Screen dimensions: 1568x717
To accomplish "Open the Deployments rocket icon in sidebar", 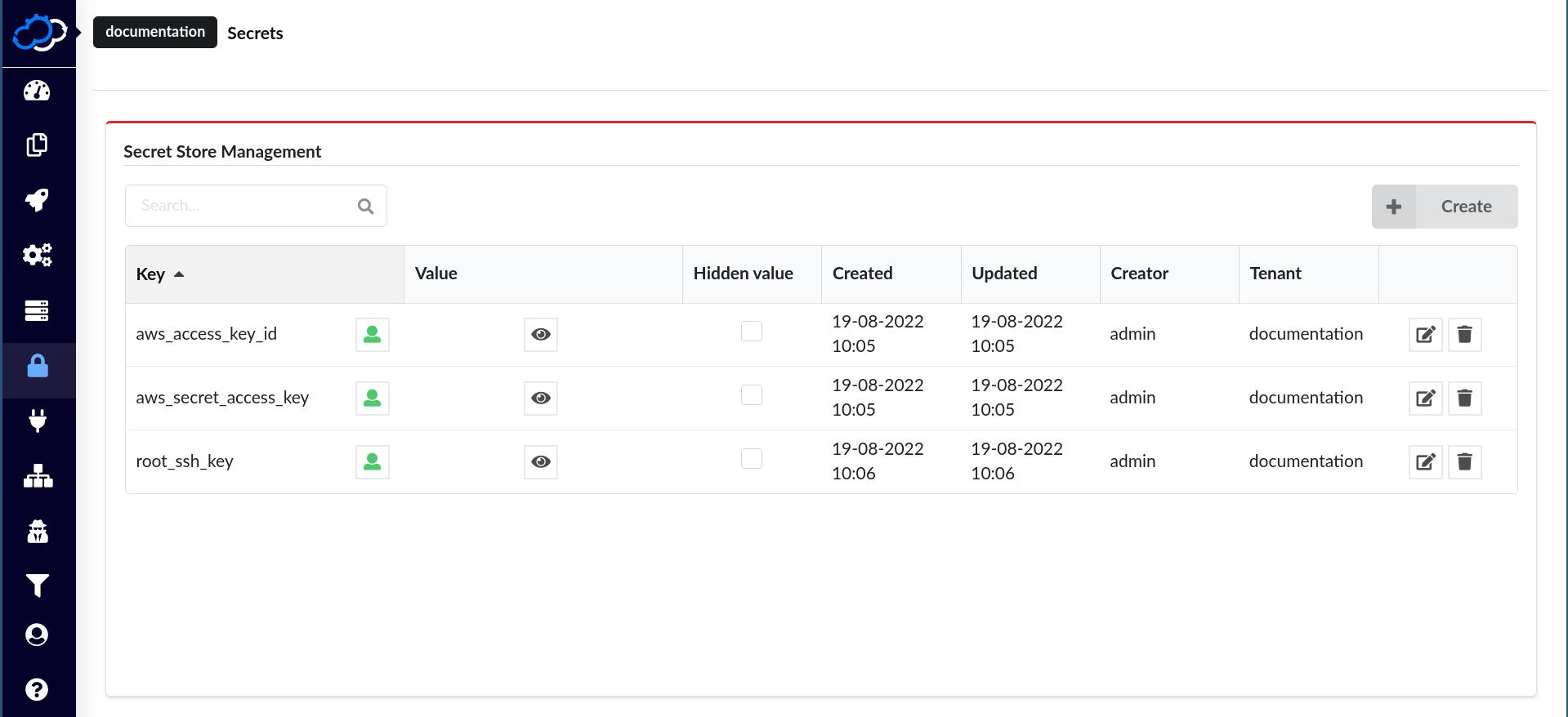I will coord(37,200).
